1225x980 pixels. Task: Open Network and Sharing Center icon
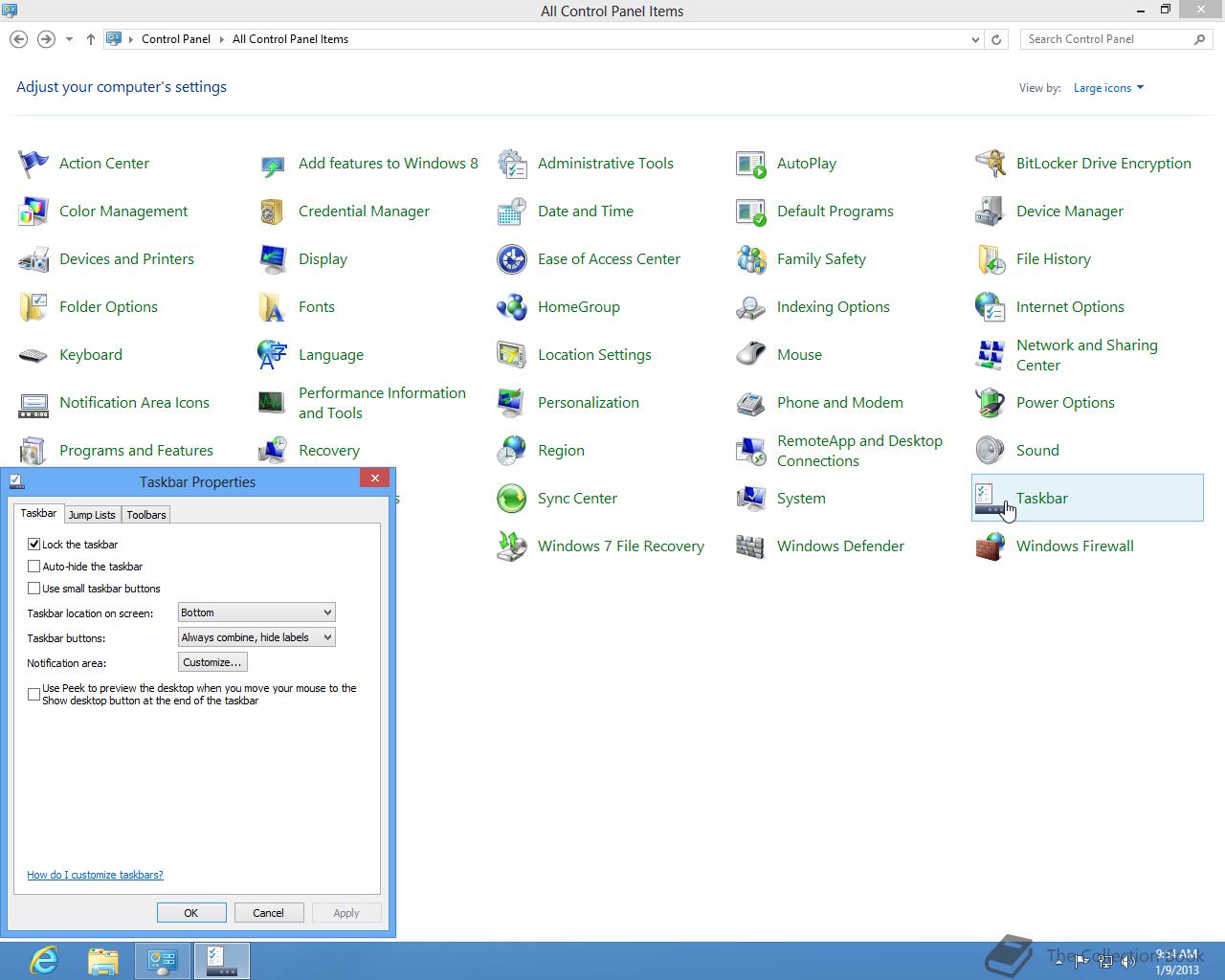click(x=991, y=355)
